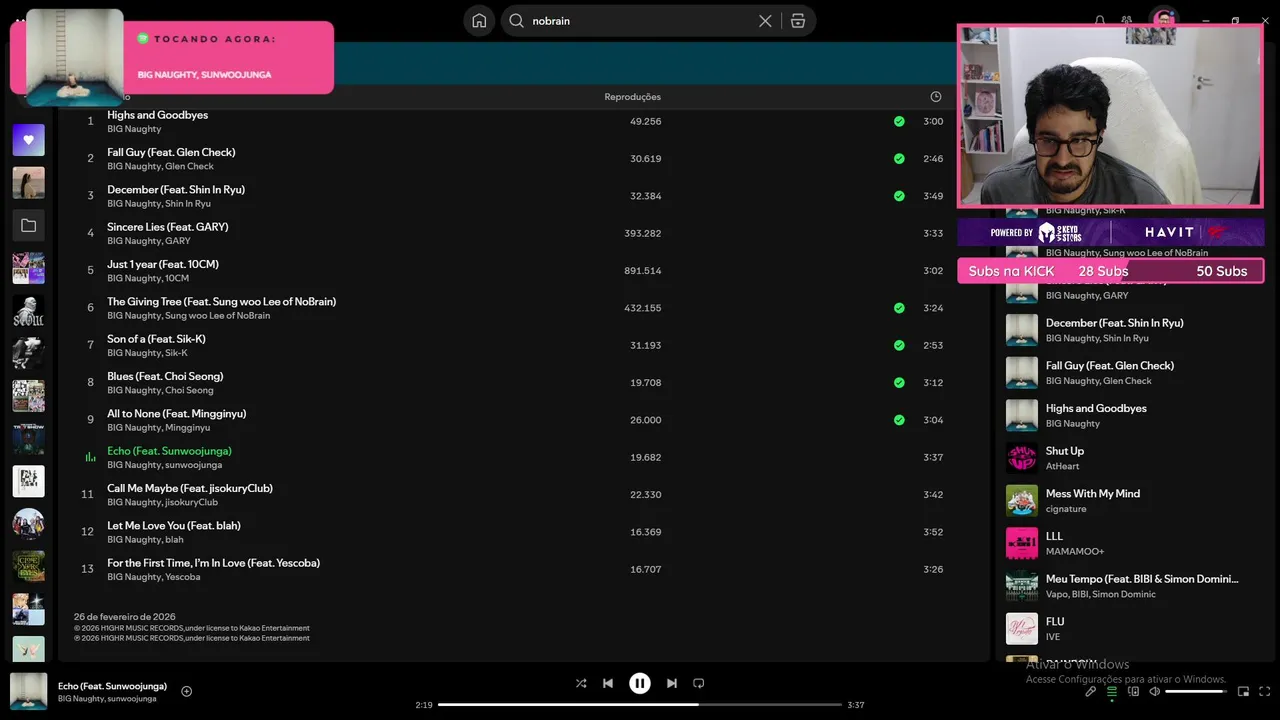
Task: Toggle saved checkmark for The Giving Tree
Action: pos(899,308)
